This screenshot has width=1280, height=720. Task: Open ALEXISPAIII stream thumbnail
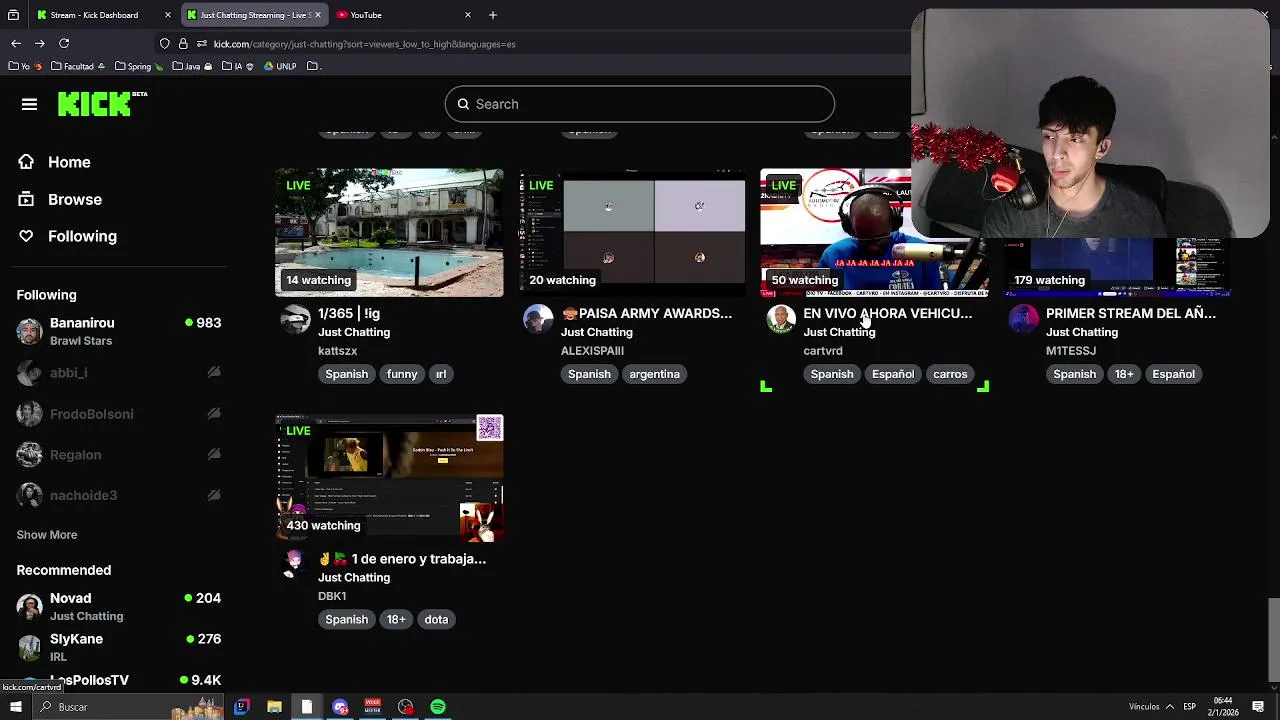point(632,232)
